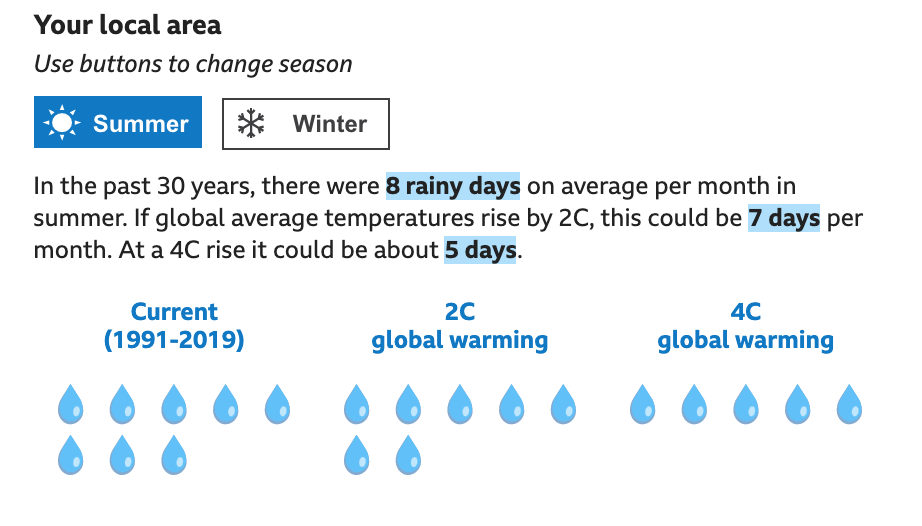Screen dimensions: 922x526
Task: Click first raindrop in Current top row
Action: pos(70,405)
